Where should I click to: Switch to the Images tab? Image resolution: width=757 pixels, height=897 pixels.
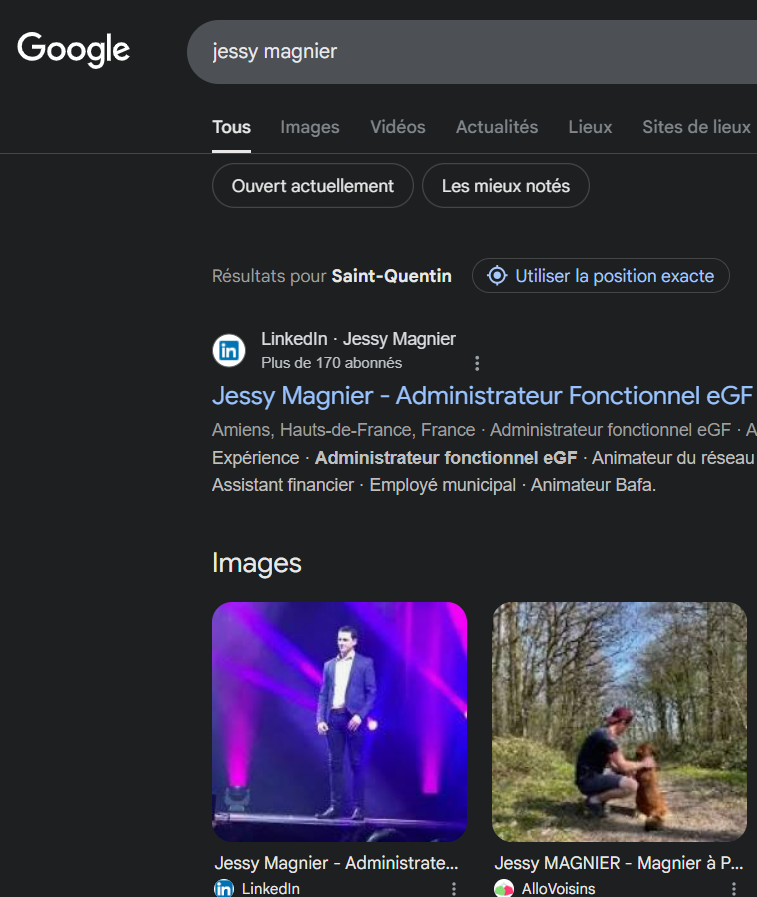pos(310,127)
